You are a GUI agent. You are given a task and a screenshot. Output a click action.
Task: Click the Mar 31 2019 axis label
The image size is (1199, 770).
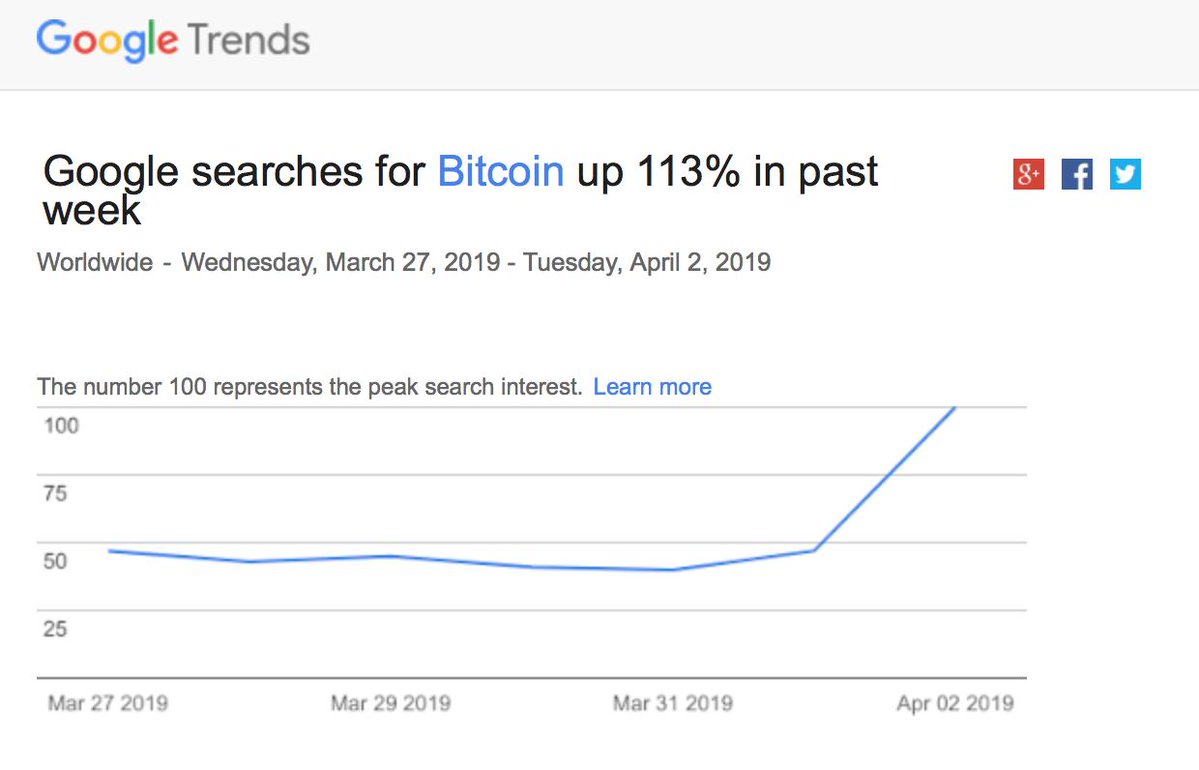click(673, 703)
